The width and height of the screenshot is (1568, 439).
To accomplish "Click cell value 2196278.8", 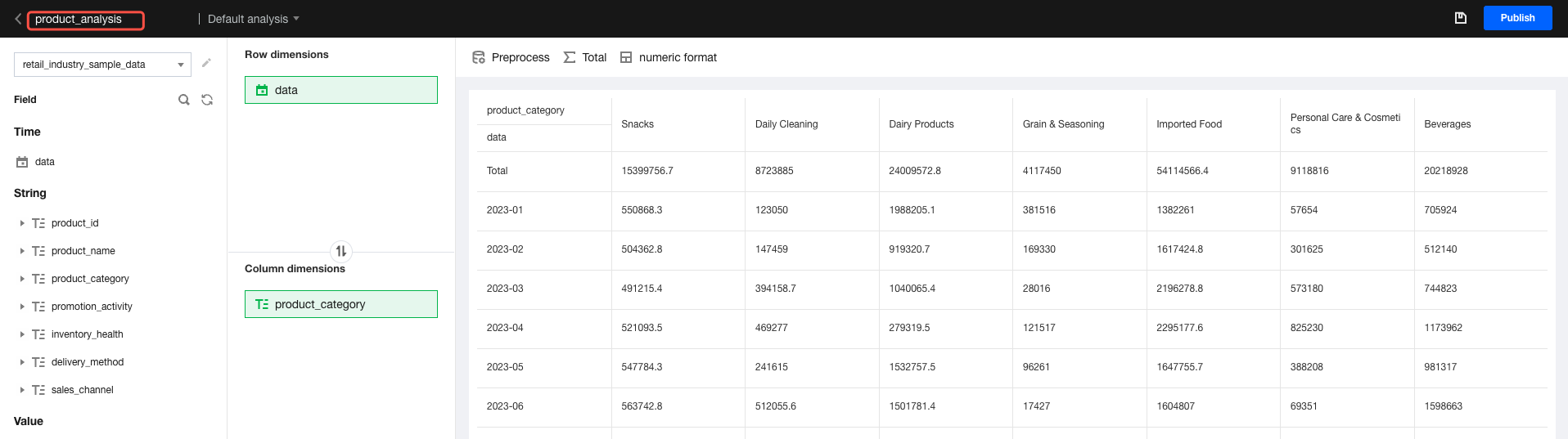I will [1179, 289].
